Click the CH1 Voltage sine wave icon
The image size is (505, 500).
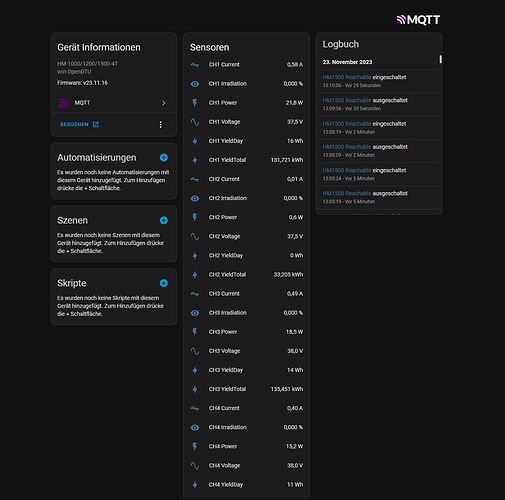click(195, 122)
